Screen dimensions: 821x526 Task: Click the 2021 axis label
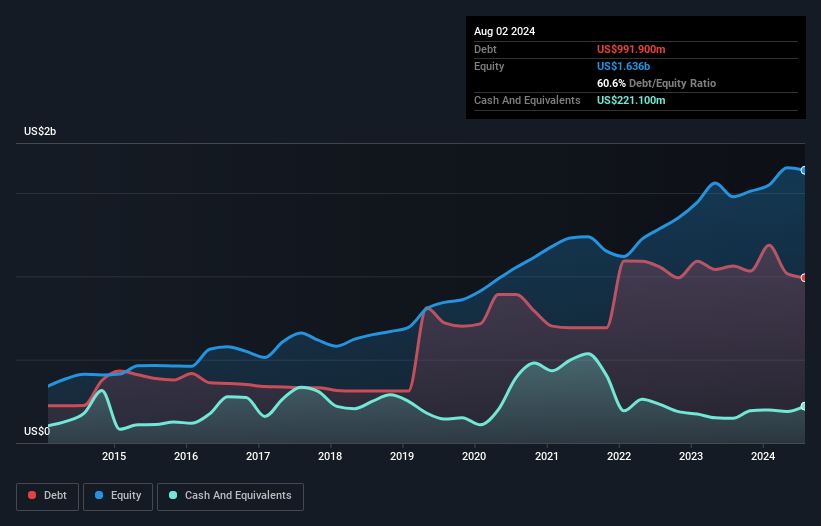[x=547, y=456]
